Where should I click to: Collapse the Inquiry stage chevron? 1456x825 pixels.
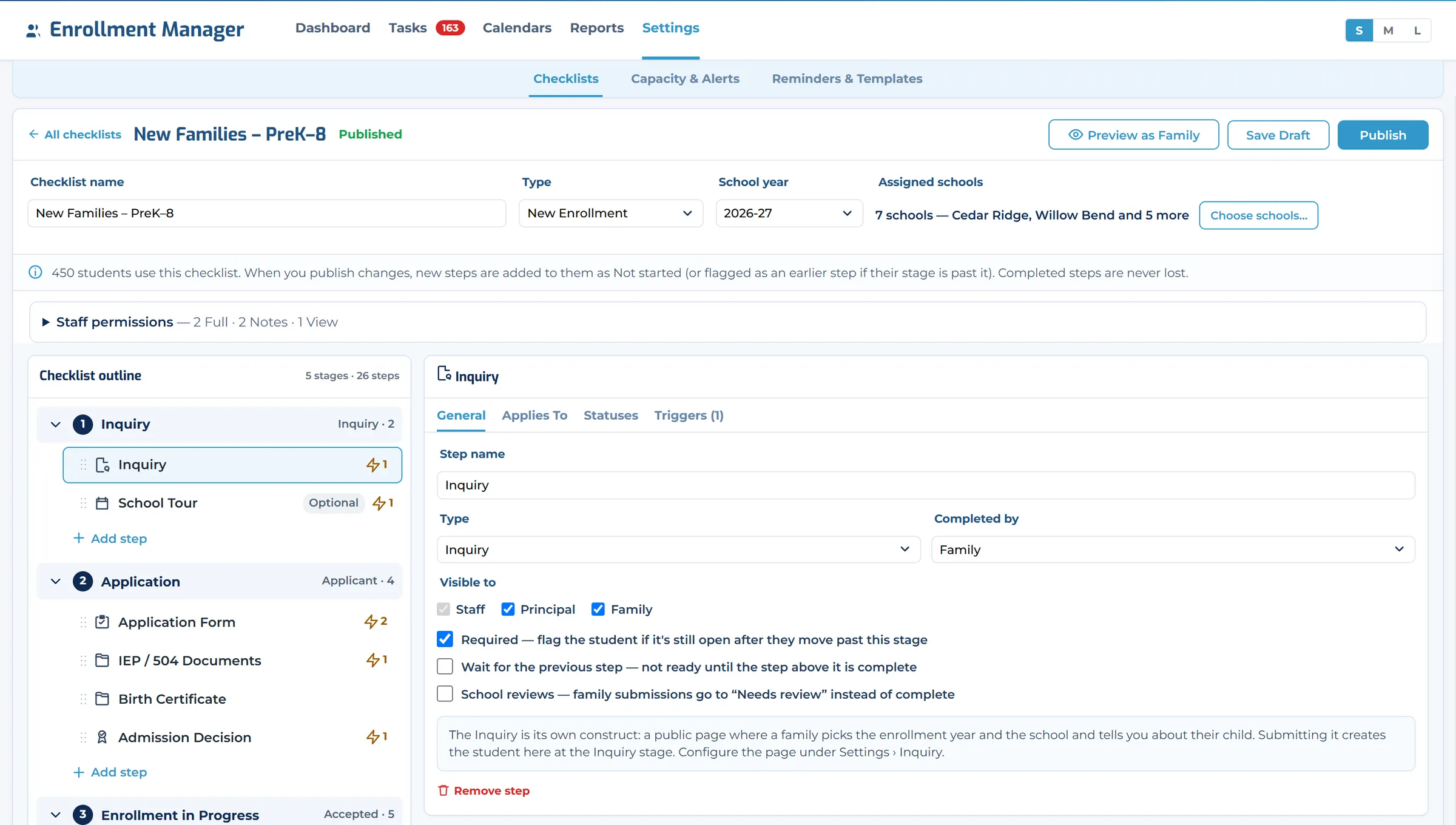click(56, 424)
